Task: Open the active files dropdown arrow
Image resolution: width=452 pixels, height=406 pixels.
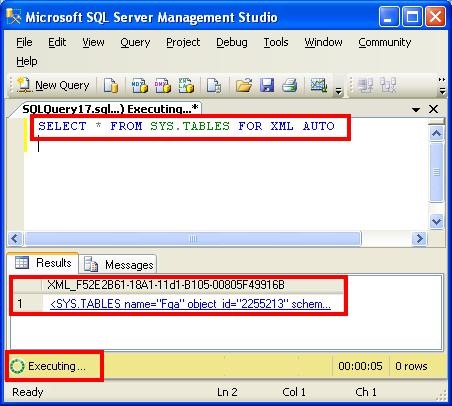Action: (x=416, y=109)
